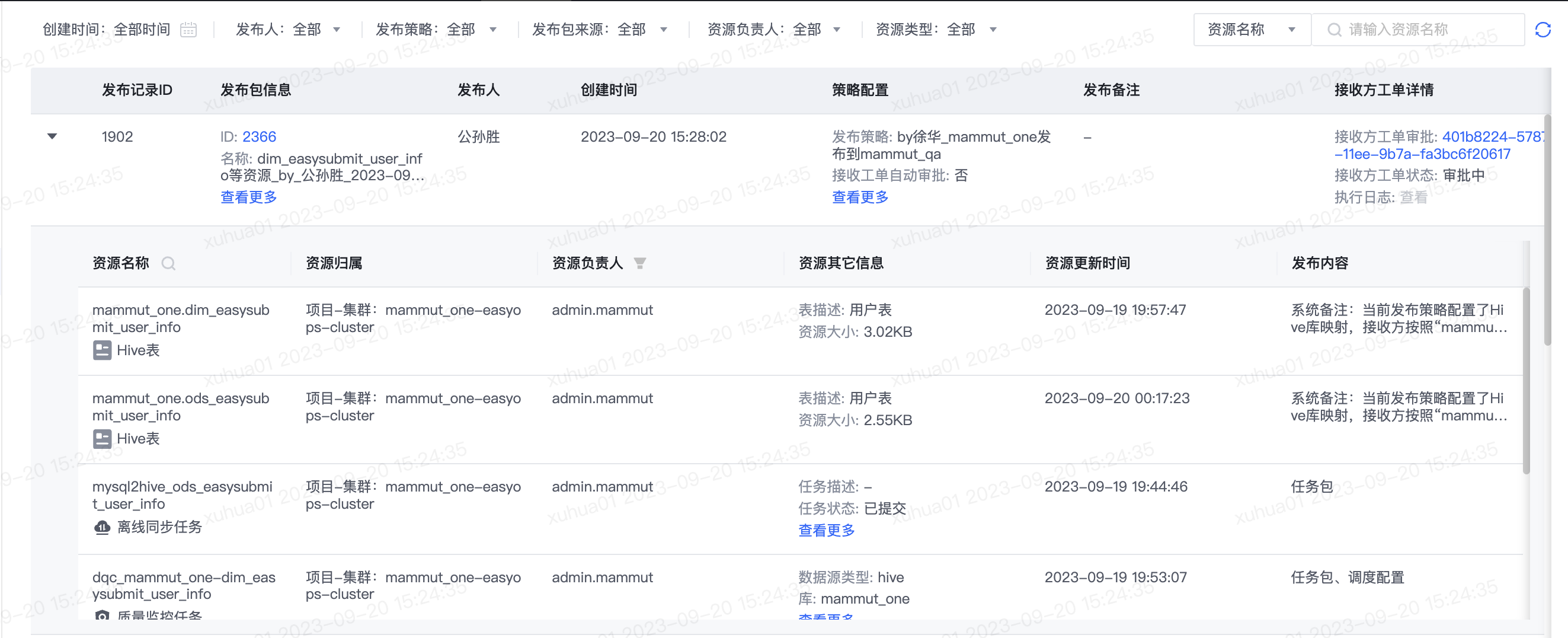
Task: Click the timestamp 2023-09-20 15:28:02
Action: tap(653, 137)
